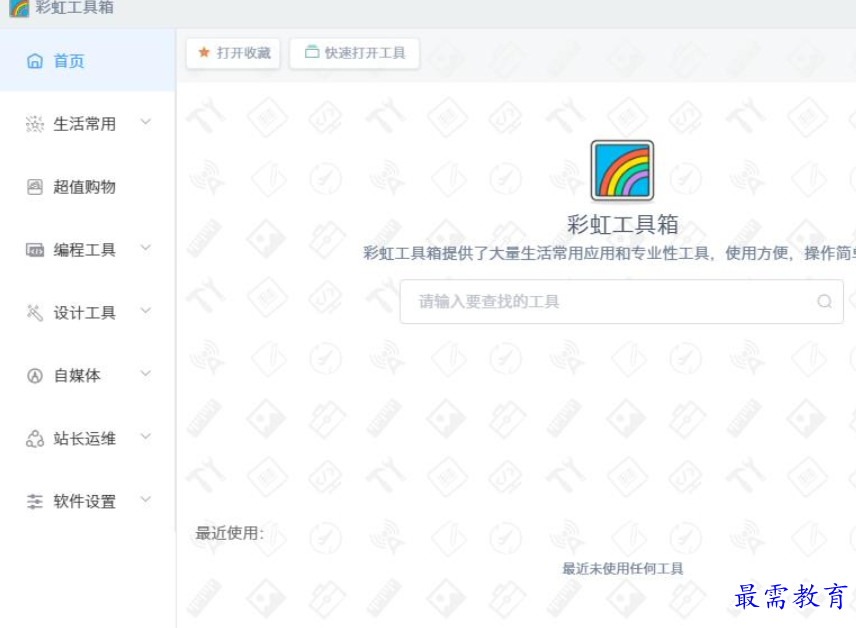Expand the 自媒体 chevron
The height and width of the screenshot is (628, 856).
coord(145,374)
